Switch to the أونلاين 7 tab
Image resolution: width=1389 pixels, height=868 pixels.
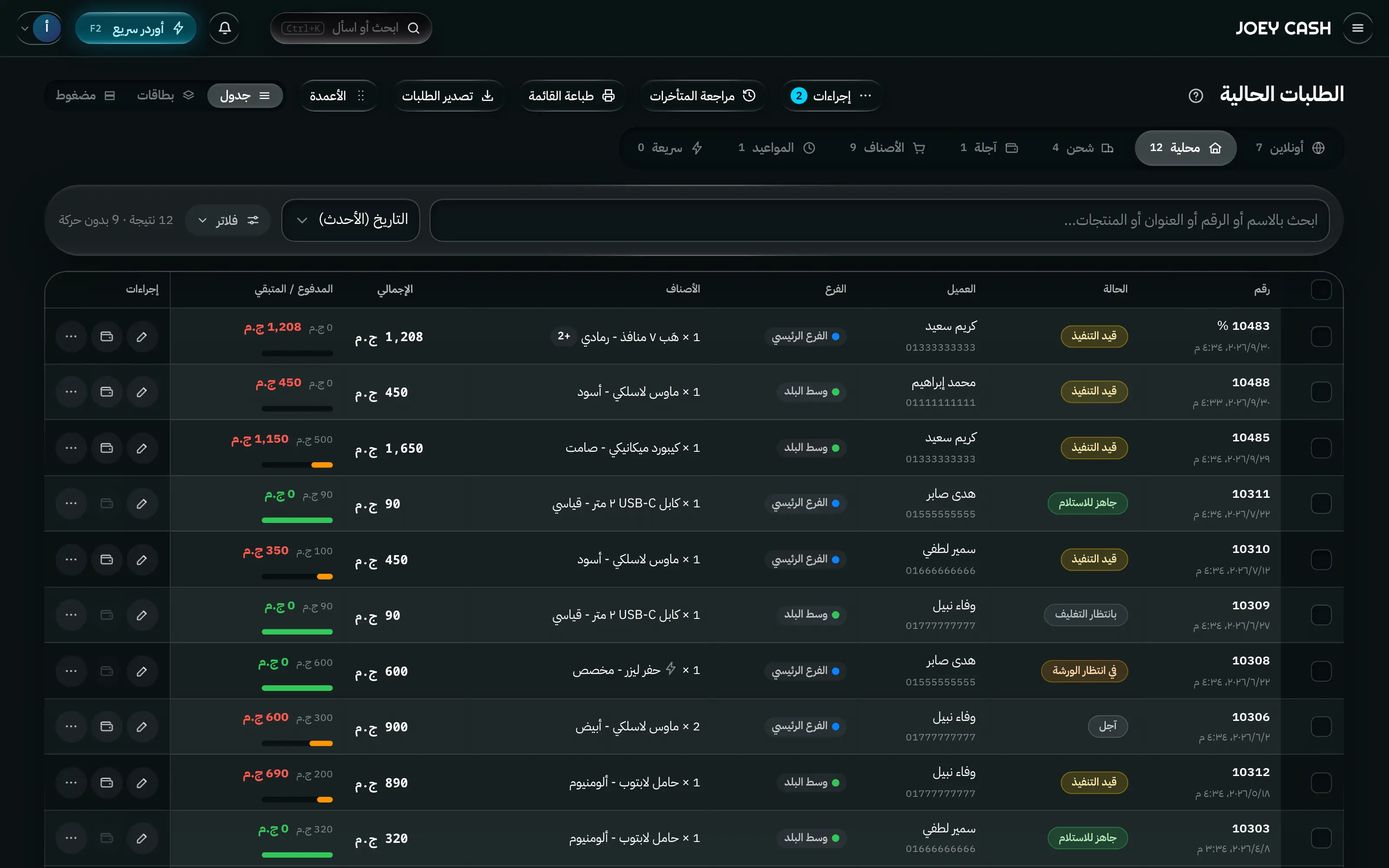1290,148
